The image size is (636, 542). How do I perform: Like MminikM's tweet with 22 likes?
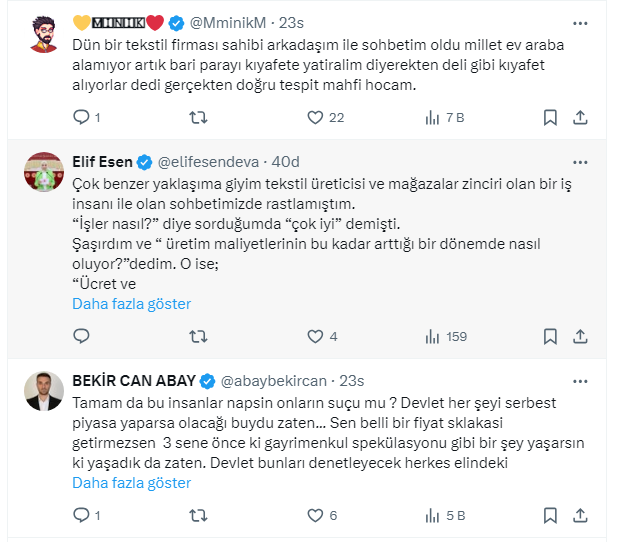coord(315,117)
